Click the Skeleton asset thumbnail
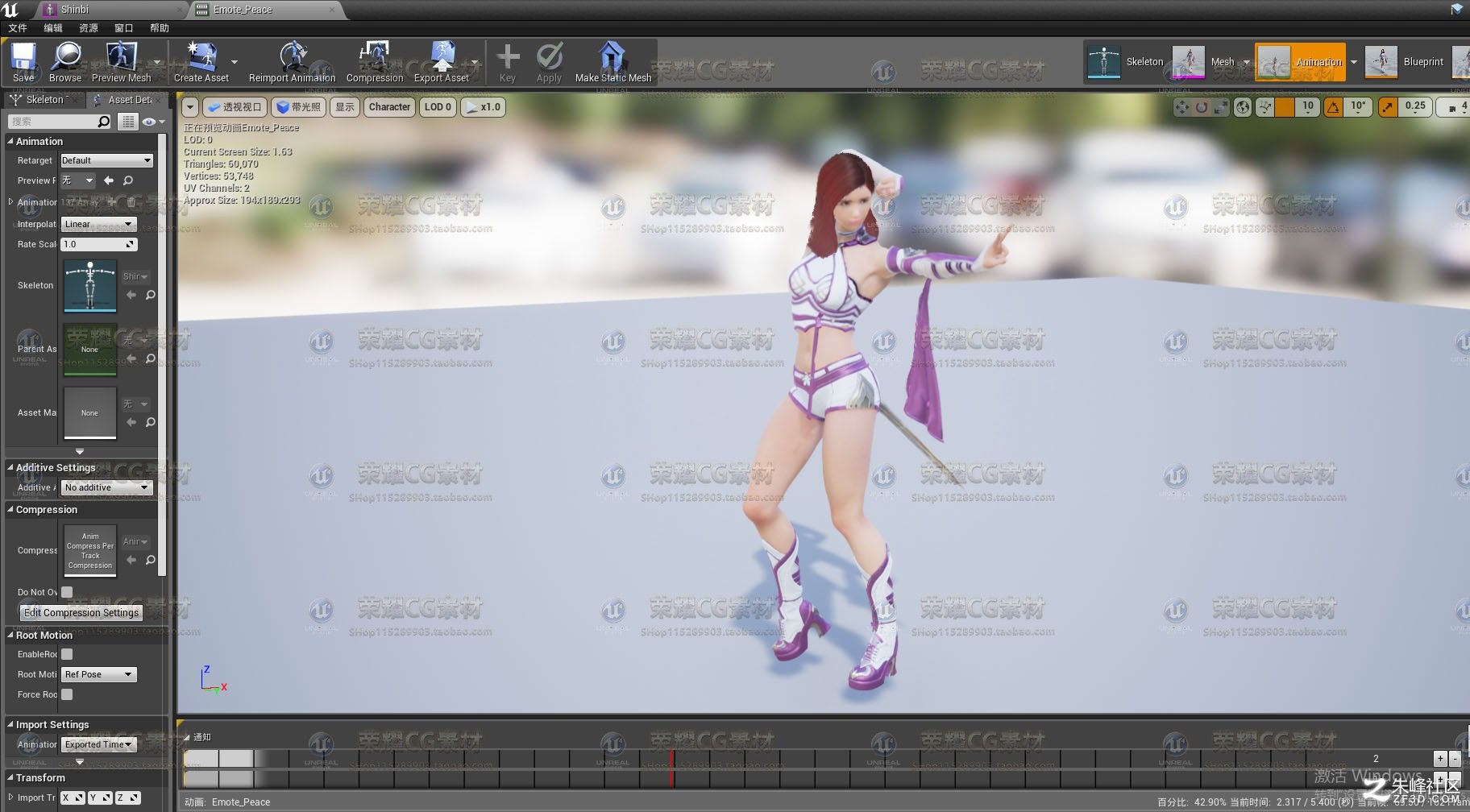 [x=90, y=286]
